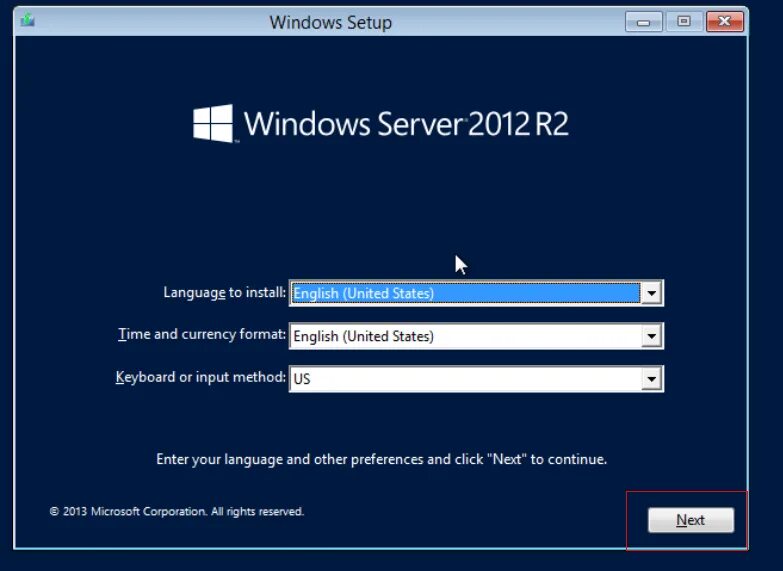The height and width of the screenshot is (571, 783).
Task: Click the Windows Setup icon in title bar
Action: tap(27, 20)
